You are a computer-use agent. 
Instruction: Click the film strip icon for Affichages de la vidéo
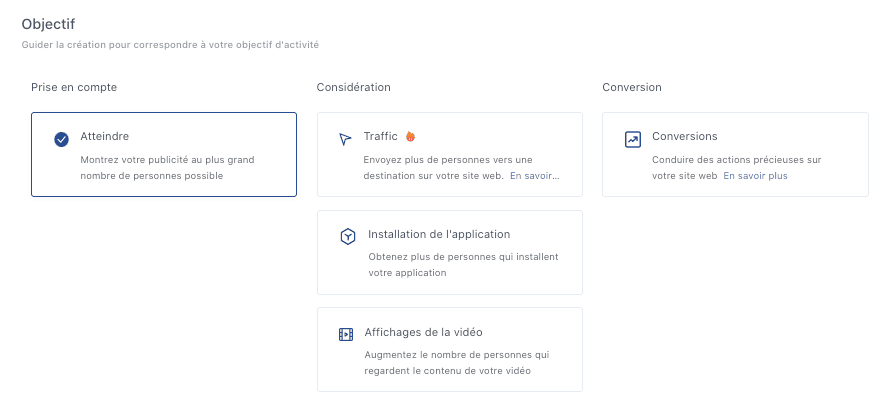point(346,335)
